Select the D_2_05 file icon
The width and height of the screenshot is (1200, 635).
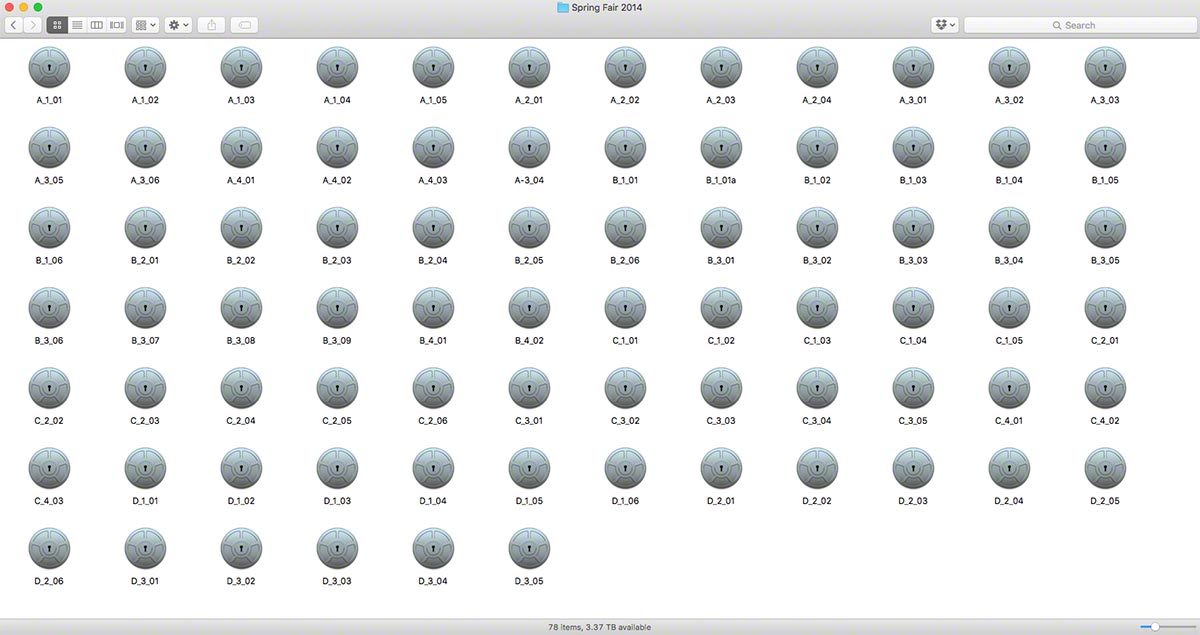point(1106,469)
